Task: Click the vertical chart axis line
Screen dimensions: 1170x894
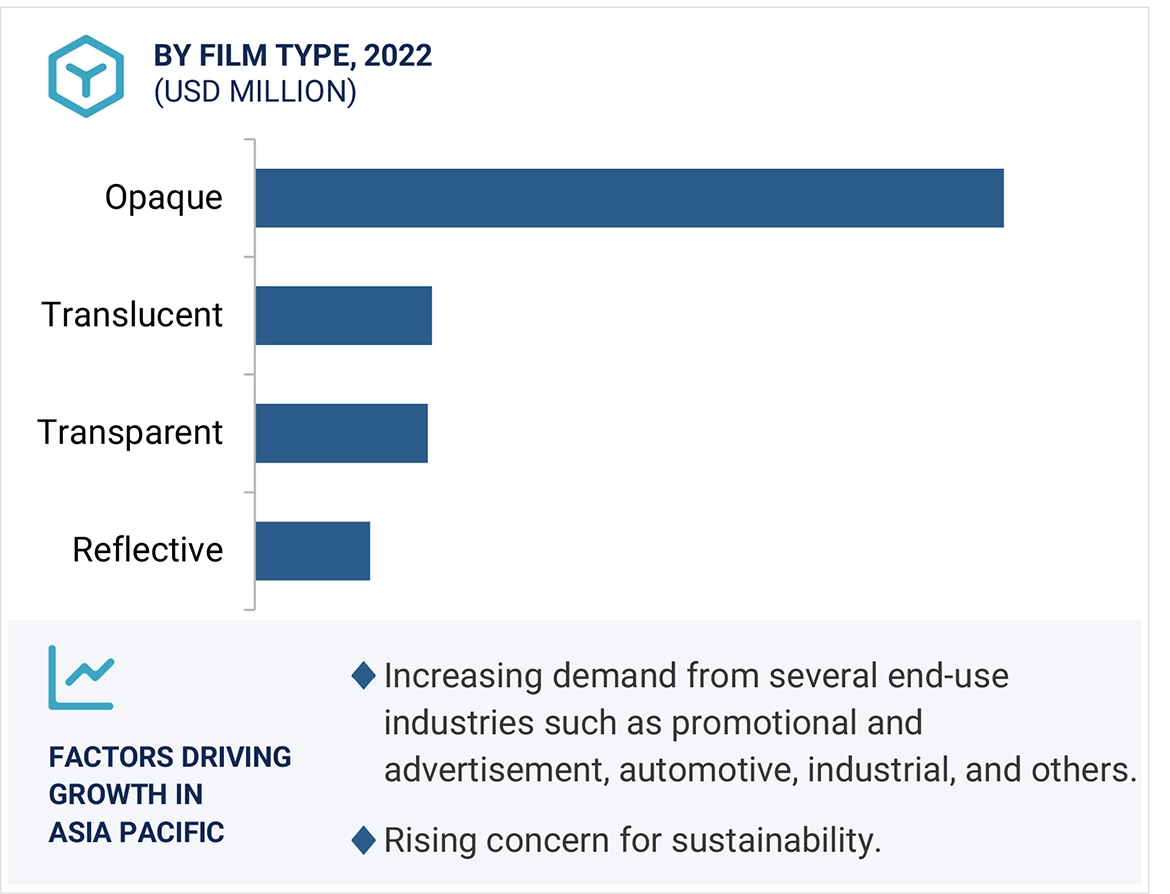Action: (255, 374)
